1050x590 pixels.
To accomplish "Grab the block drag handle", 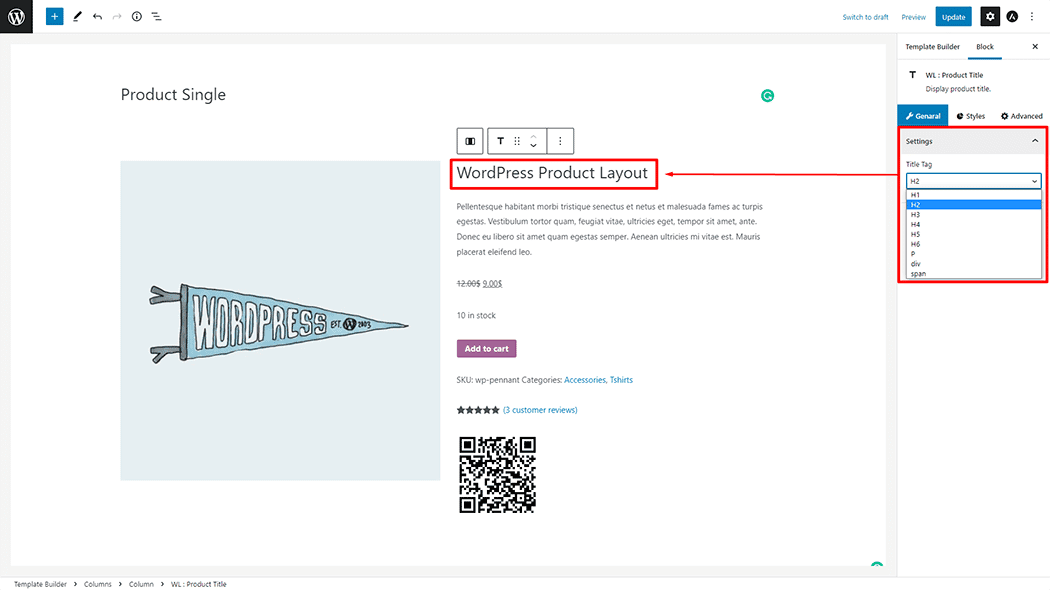I will 517,141.
